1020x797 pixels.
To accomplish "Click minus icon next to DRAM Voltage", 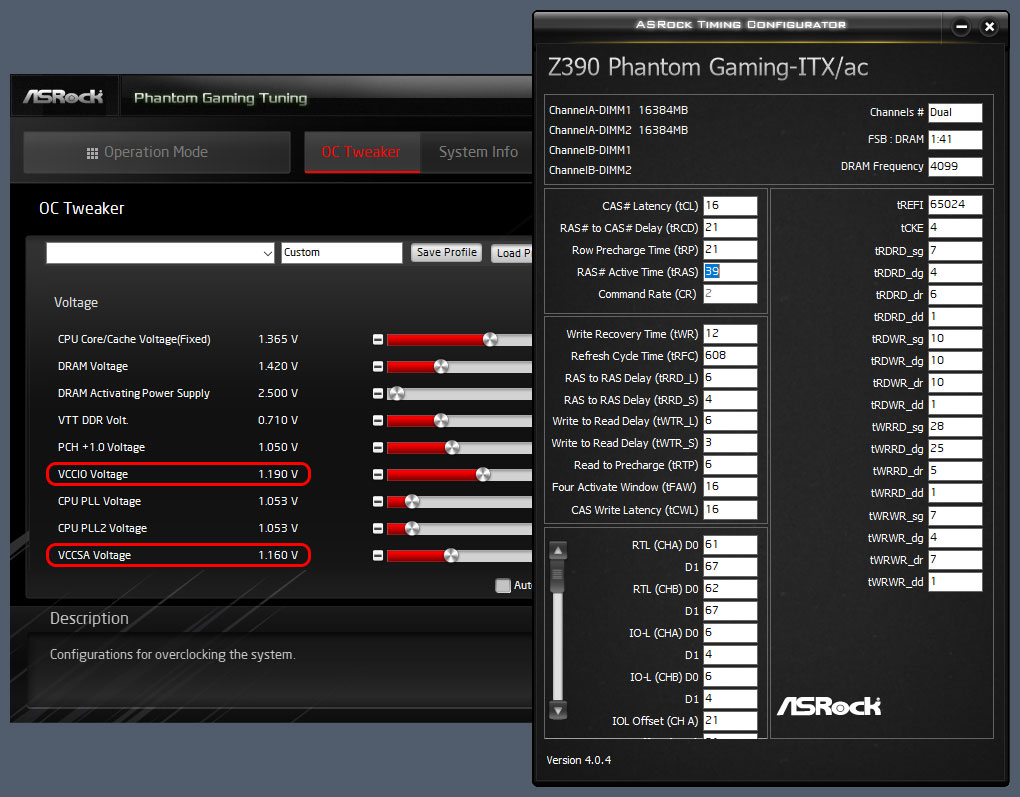I will coord(377,366).
